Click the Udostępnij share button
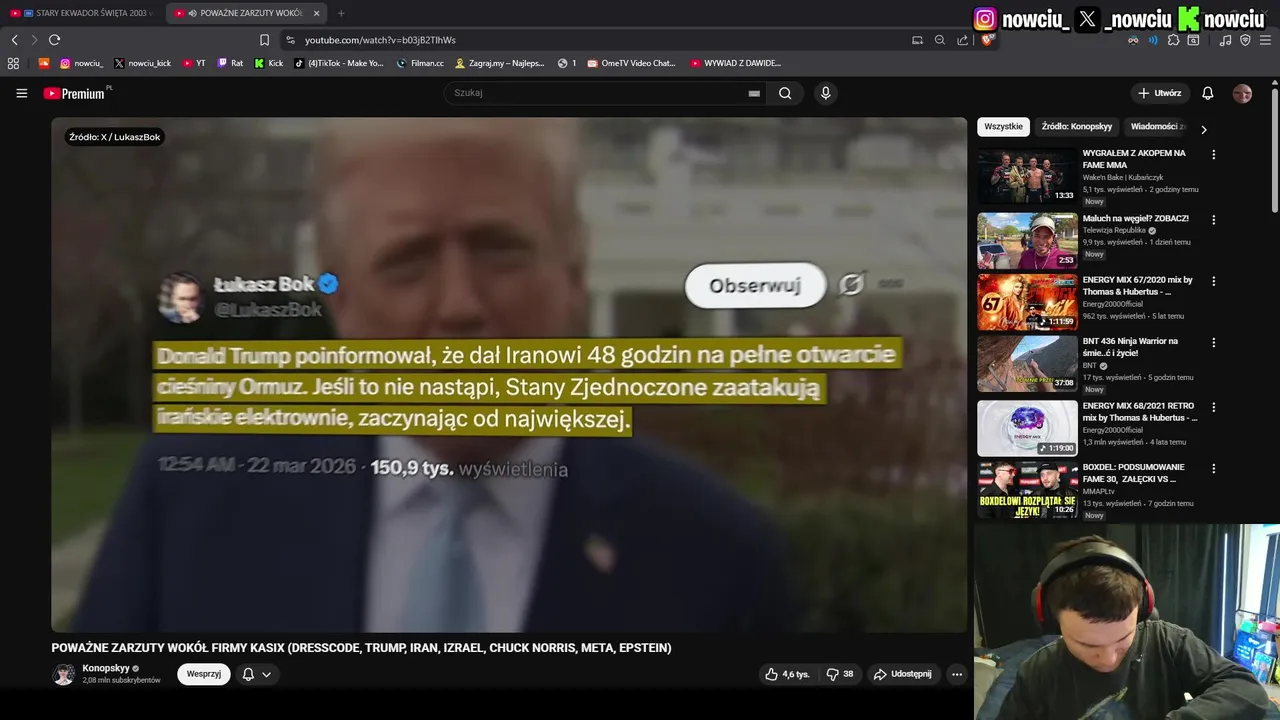The width and height of the screenshot is (1280, 720). click(x=902, y=674)
